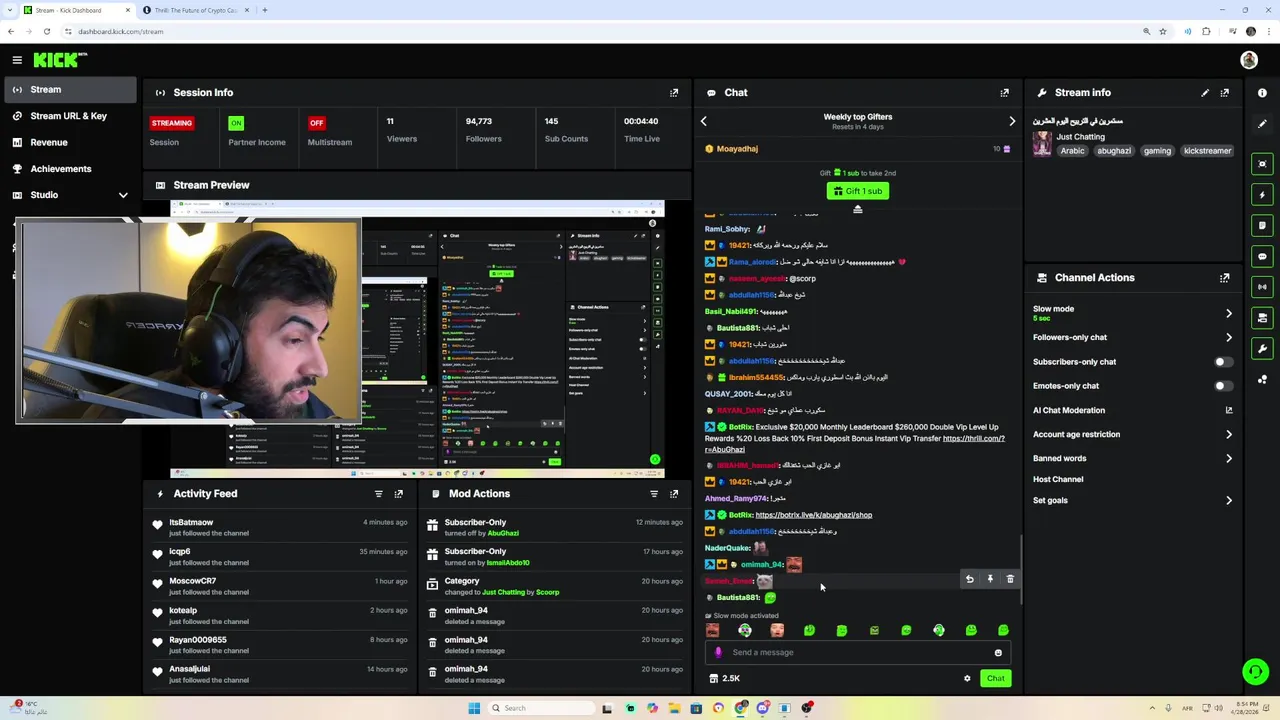
Task: Pin the hovered chat message
Action: click(990, 579)
